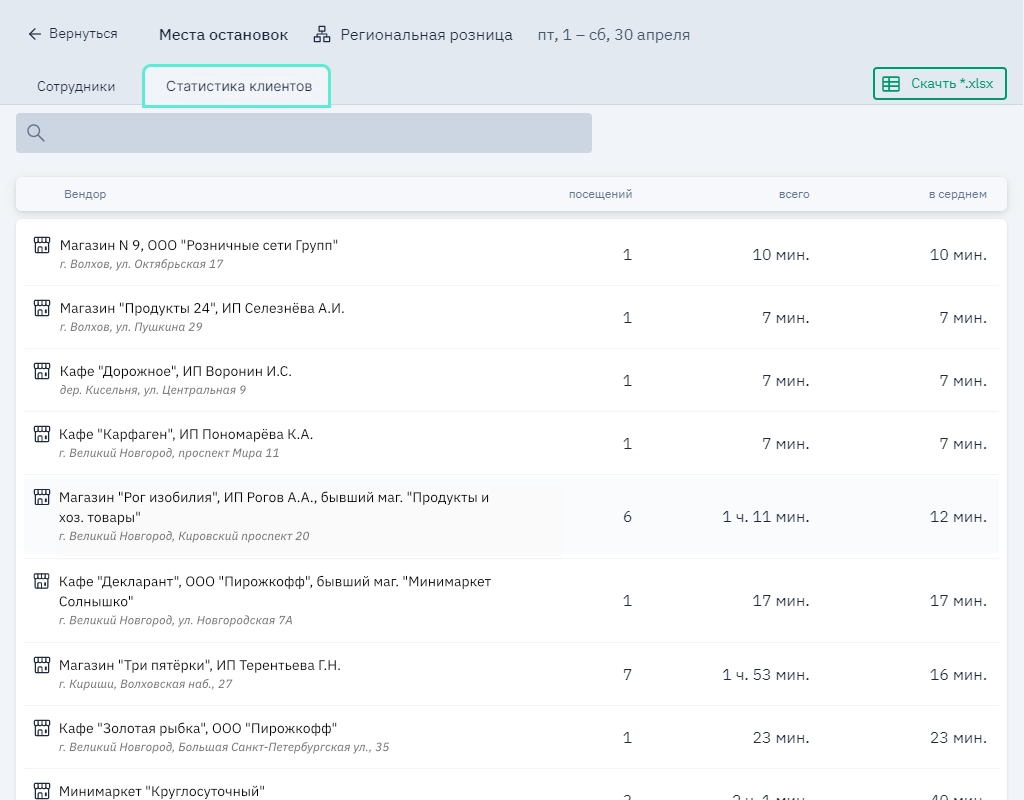Select the Статистика клиентов tab
1024x800 pixels.
[238, 87]
